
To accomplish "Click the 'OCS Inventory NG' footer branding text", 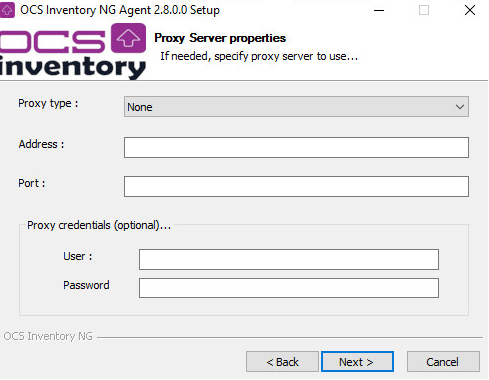I will pyautogui.click(x=48, y=336).
